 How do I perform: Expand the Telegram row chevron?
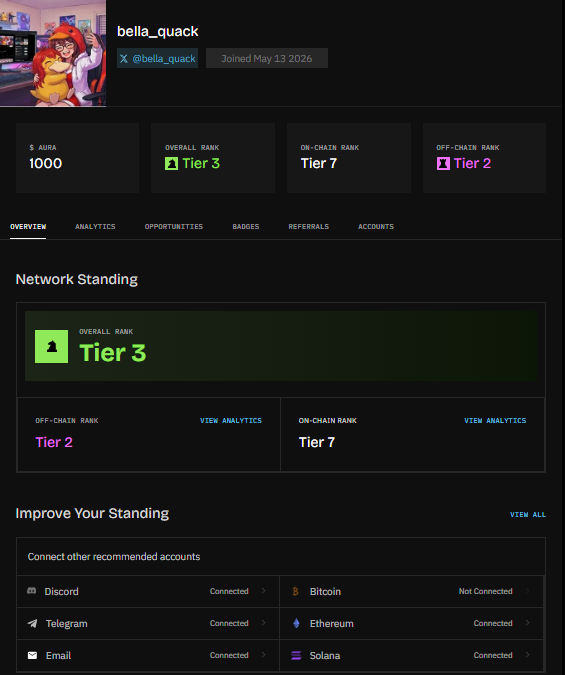coord(264,623)
